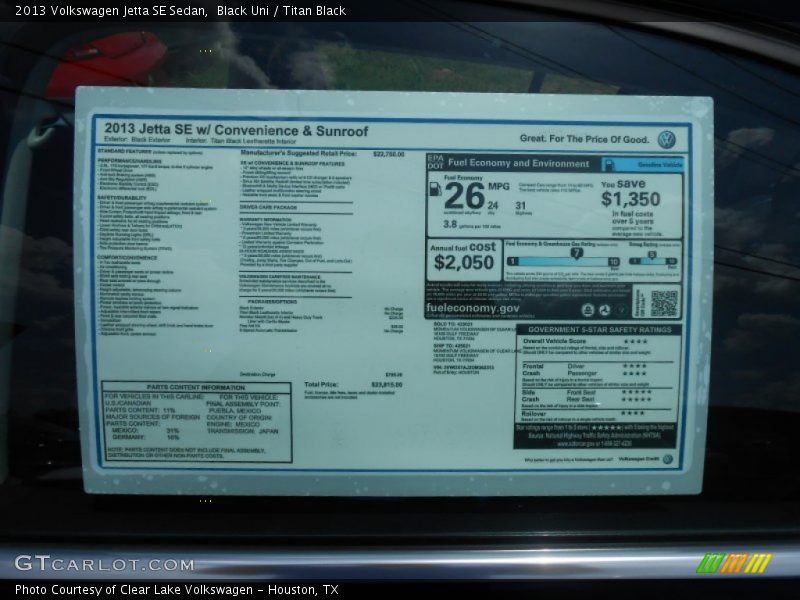
Task: Click the Parts Content Information box
Action: tap(196, 422)
